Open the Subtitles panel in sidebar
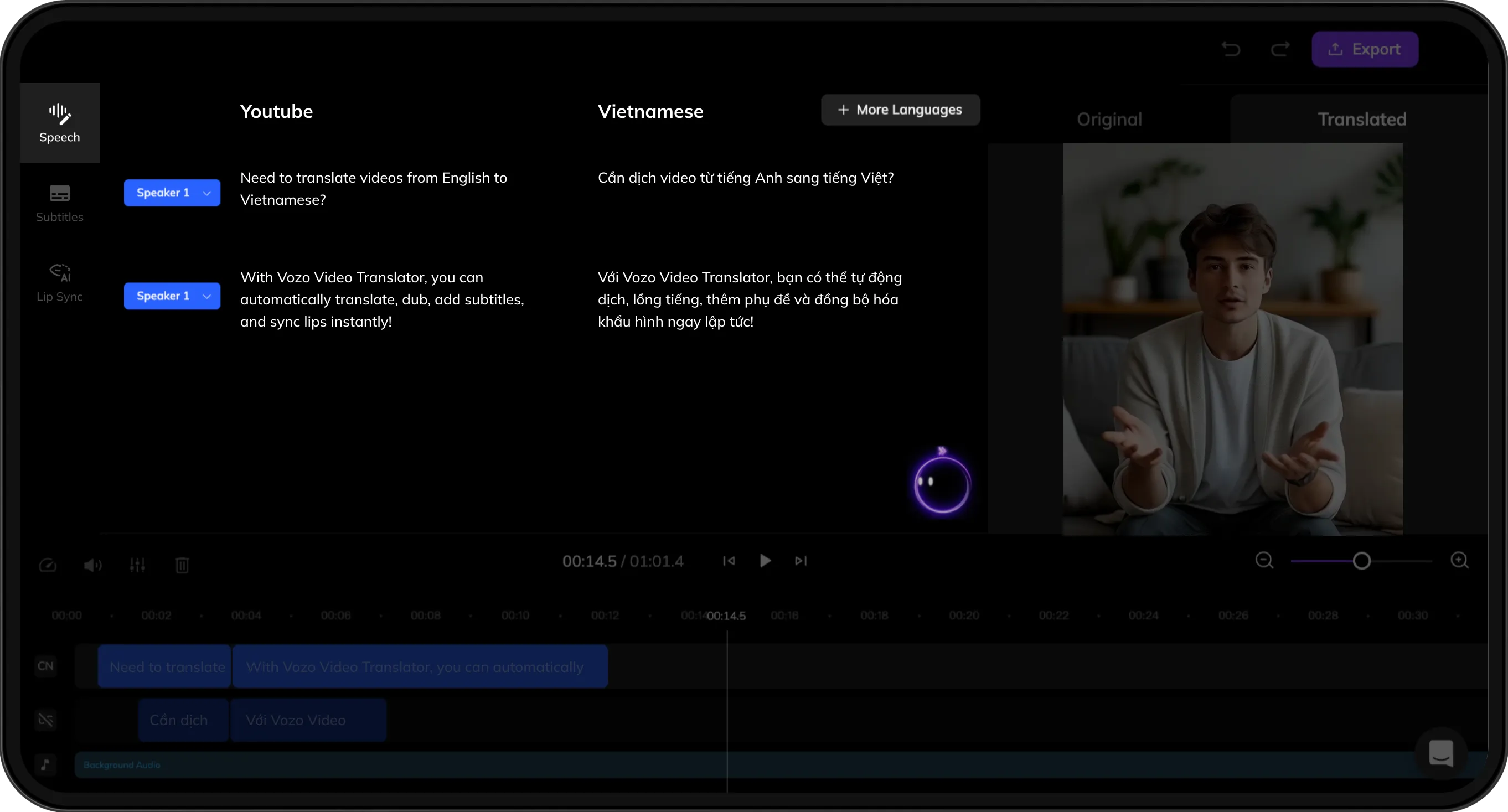Image resolution: width=1508 pixels, height=812 pixels. (x=60, y=203)
